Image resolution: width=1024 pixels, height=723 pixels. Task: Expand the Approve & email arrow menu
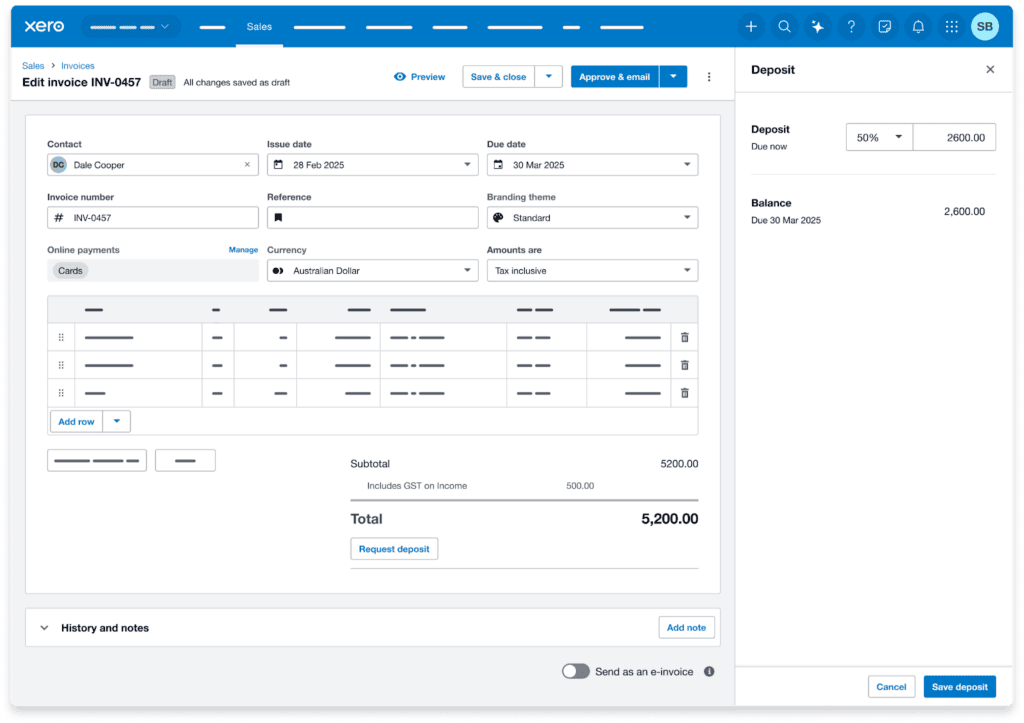[673, 77]
